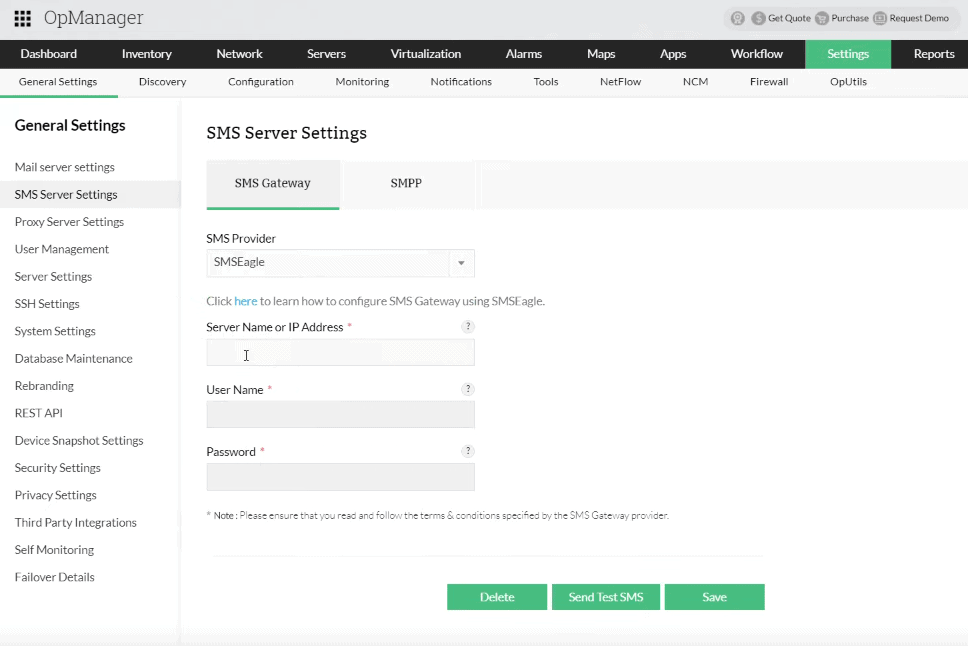968x646 pixels.
Task: Go to the NCM sub-tab
Action: coord(695,82)
